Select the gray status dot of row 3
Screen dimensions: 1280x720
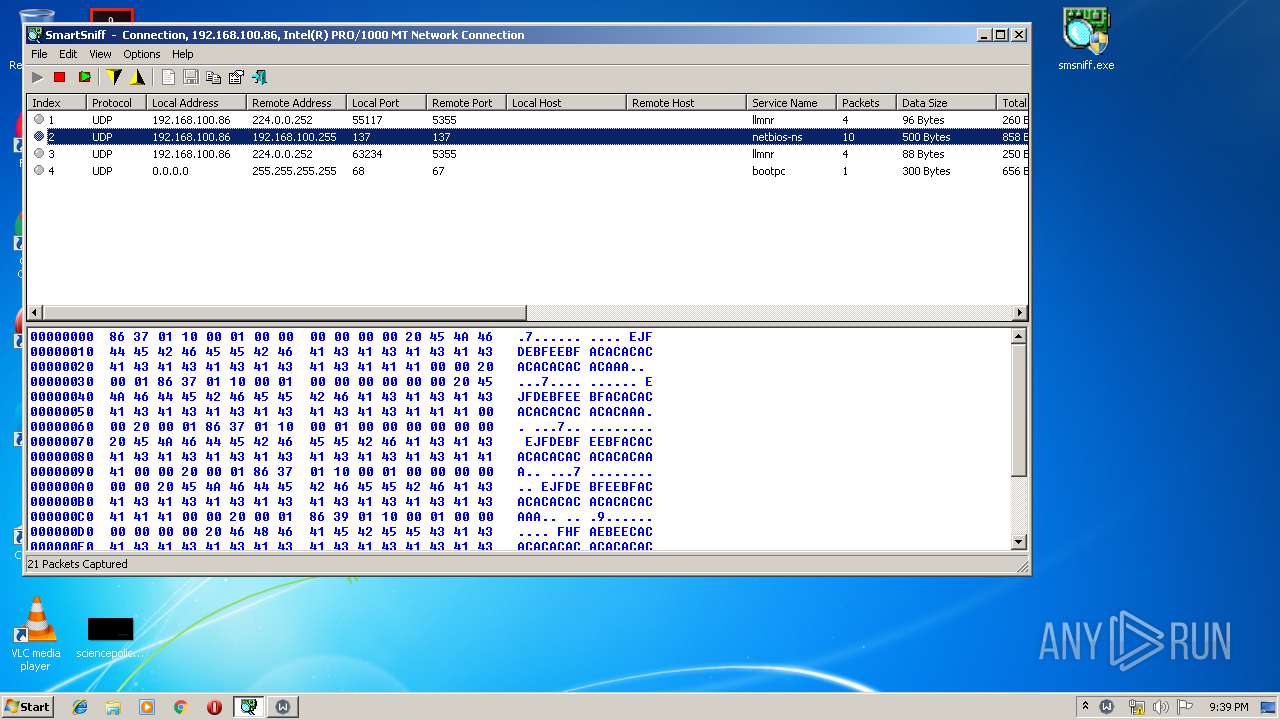(x=39, y=153)
